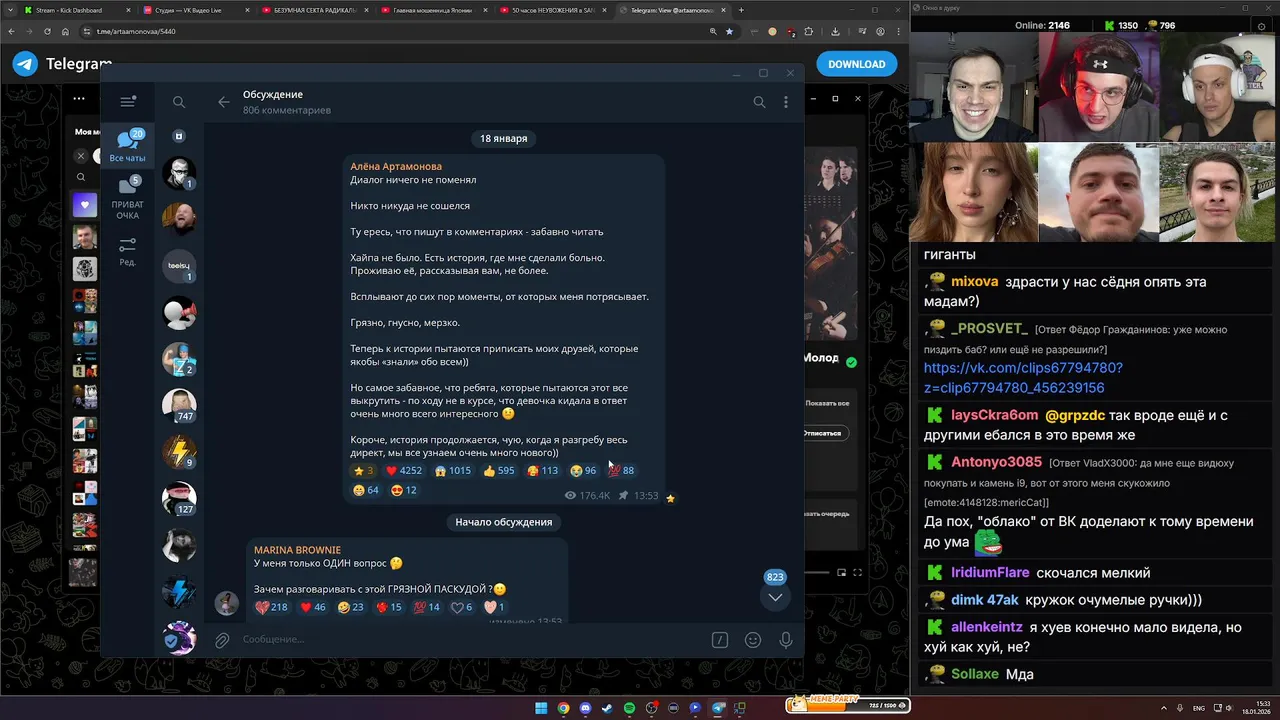Open the 'teeisy' avatar chat
The image size is (1280, 720).
(179, 265)
